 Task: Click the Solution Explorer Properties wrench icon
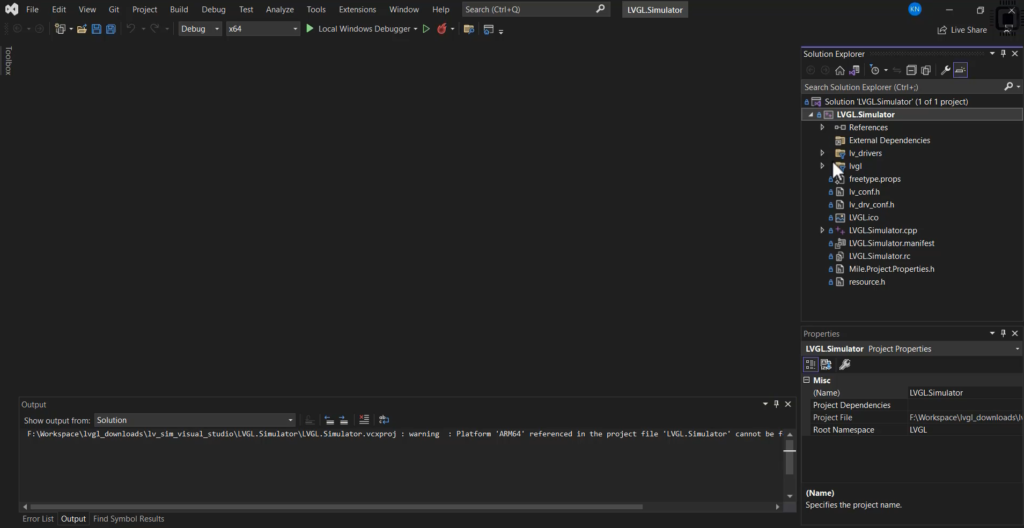pyautogui.click(x=945, y=70)
